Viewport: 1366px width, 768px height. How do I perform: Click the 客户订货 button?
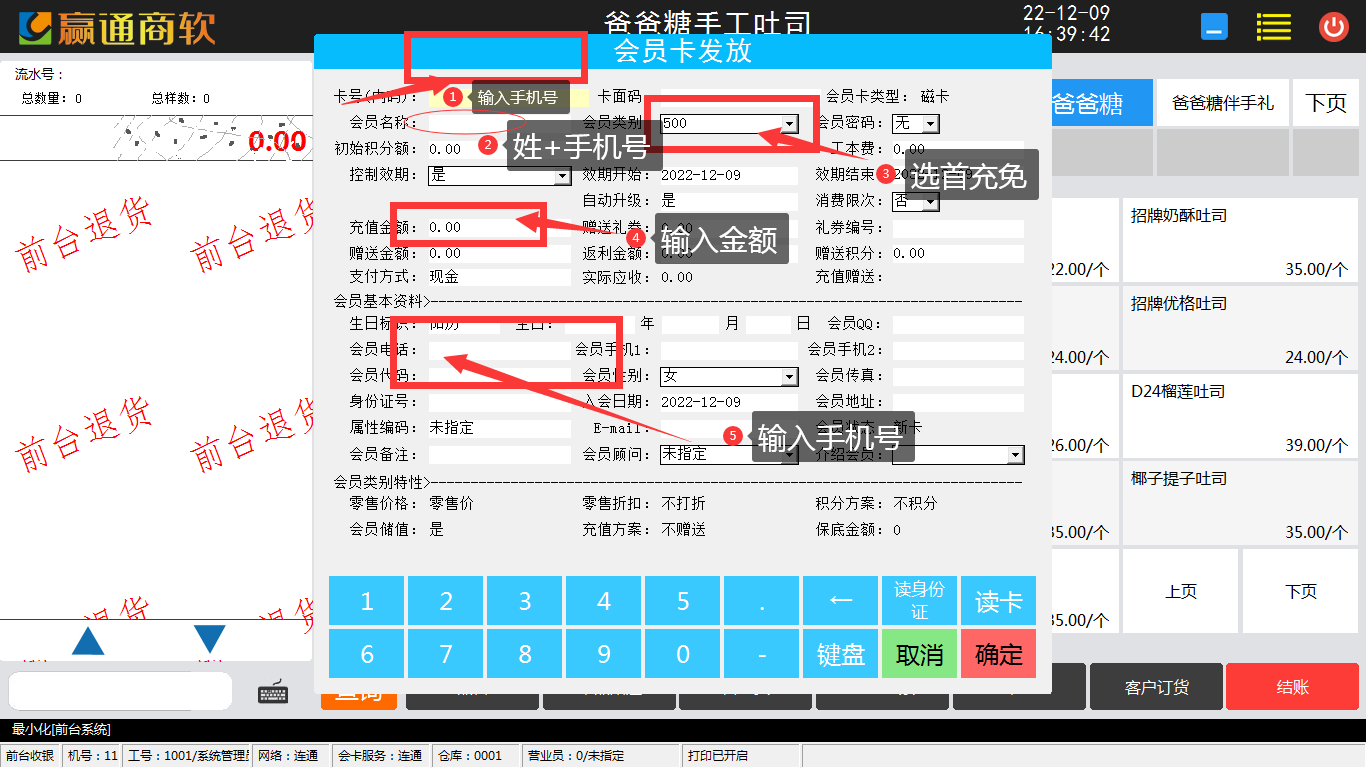coord(1156,687)
